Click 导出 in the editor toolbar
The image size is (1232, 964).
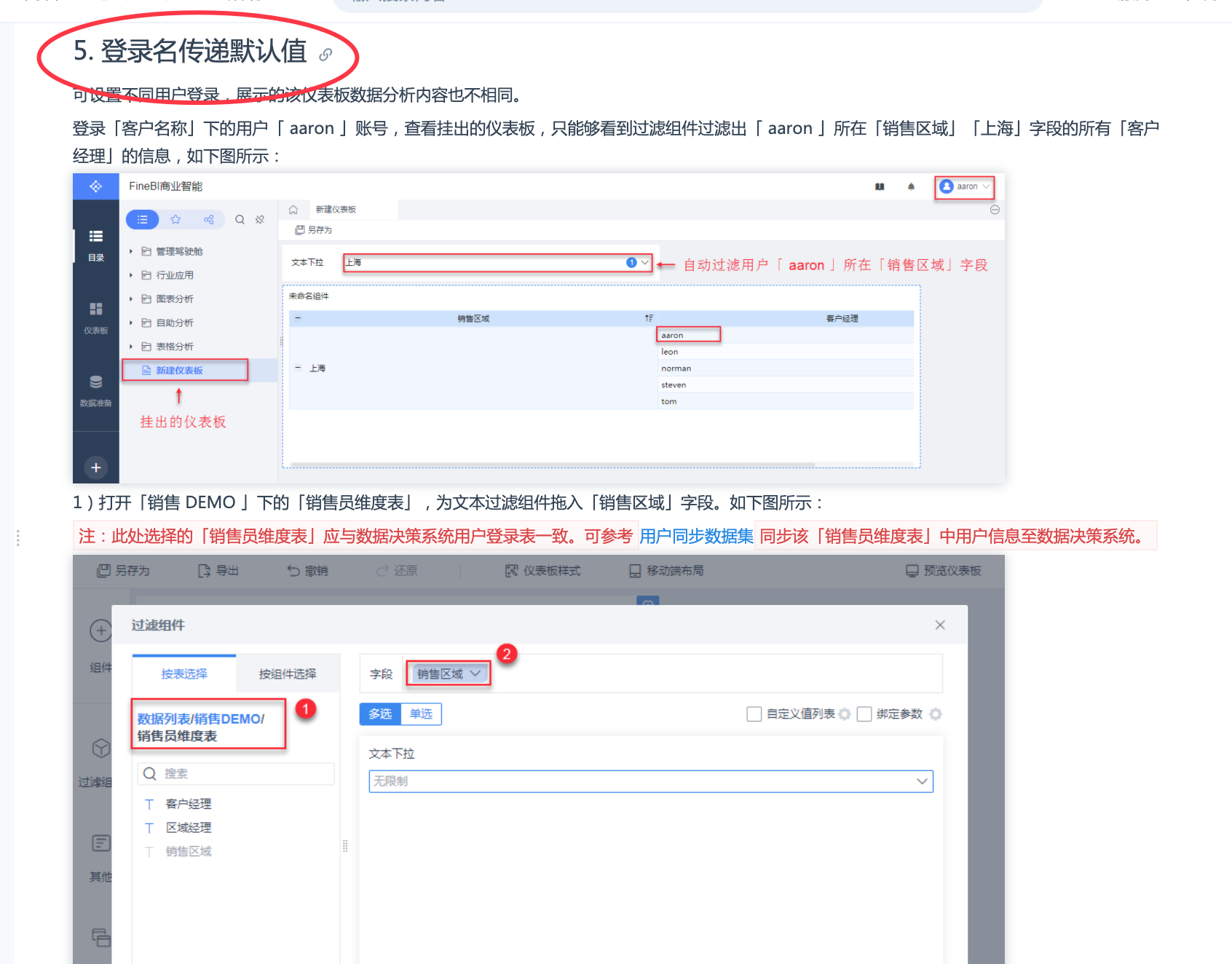(218, 571)
